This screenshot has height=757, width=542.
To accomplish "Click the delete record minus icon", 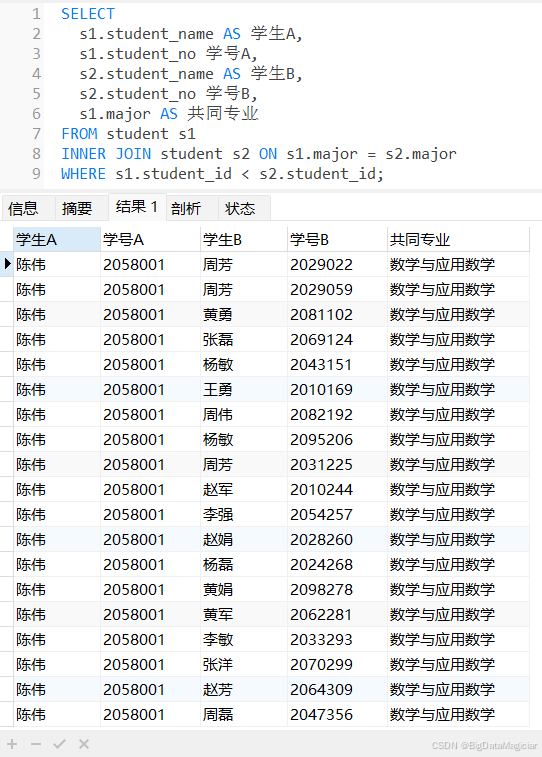I will 36,744.
